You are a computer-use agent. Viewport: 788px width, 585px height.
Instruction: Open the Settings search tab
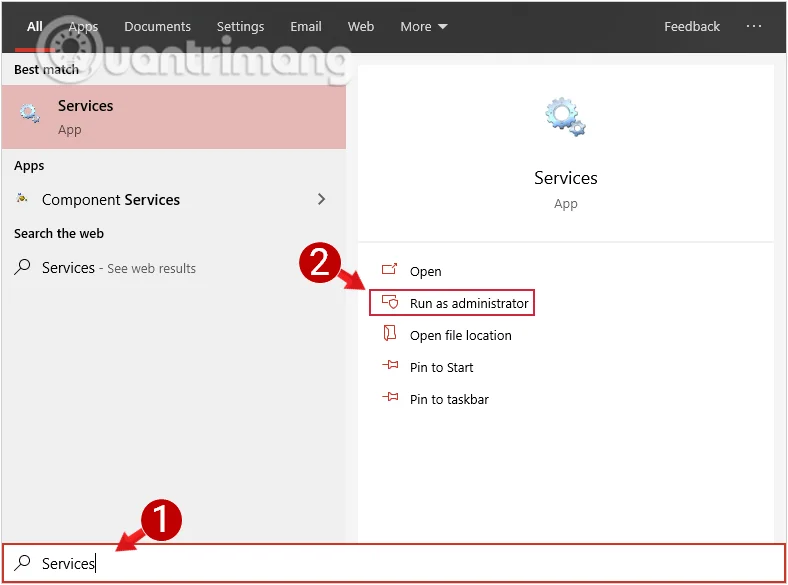coord(240,26)
